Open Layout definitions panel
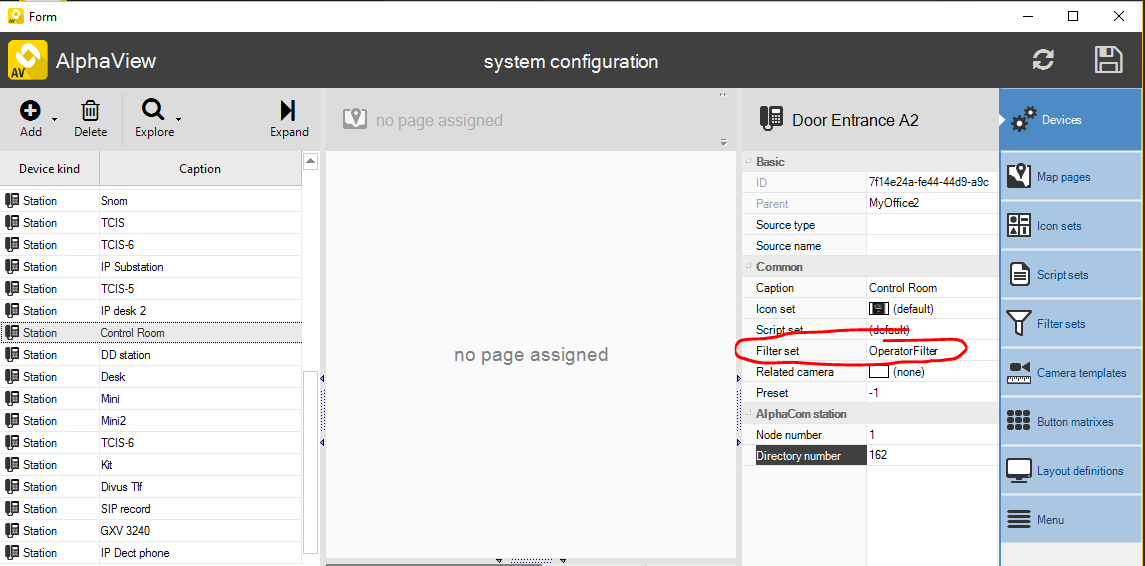This screenshot has height=566, width=1145. [x=1070, y=471]
